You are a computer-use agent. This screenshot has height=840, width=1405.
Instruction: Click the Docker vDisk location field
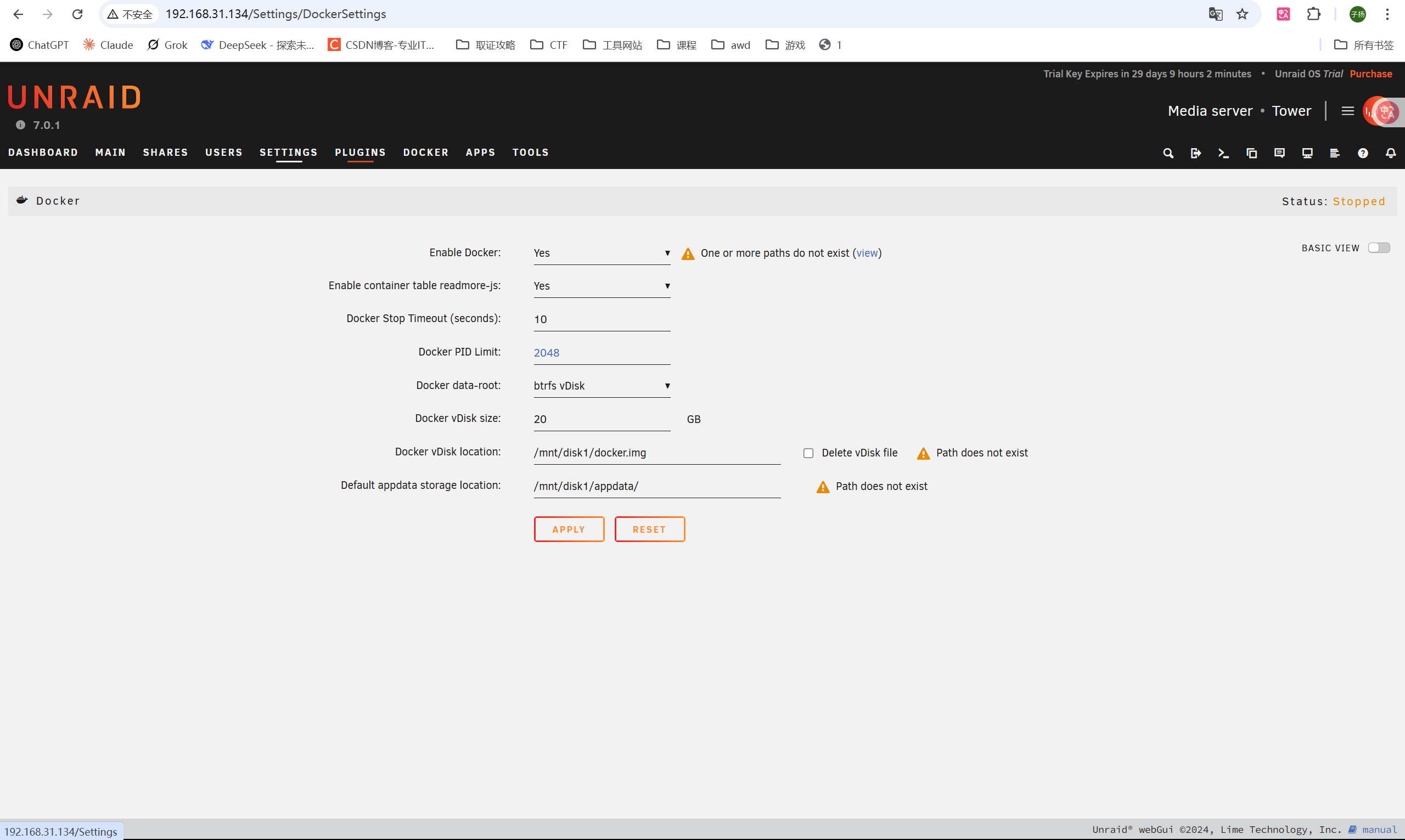pos(656,453)
